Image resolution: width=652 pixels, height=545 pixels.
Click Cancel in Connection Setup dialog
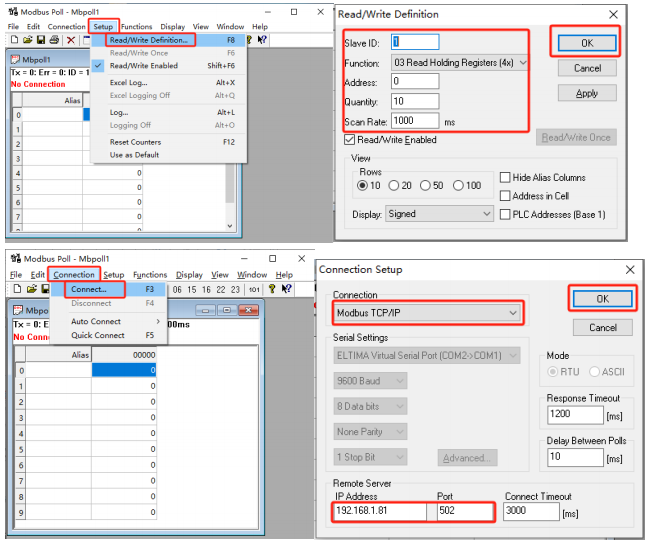(603, 328)
